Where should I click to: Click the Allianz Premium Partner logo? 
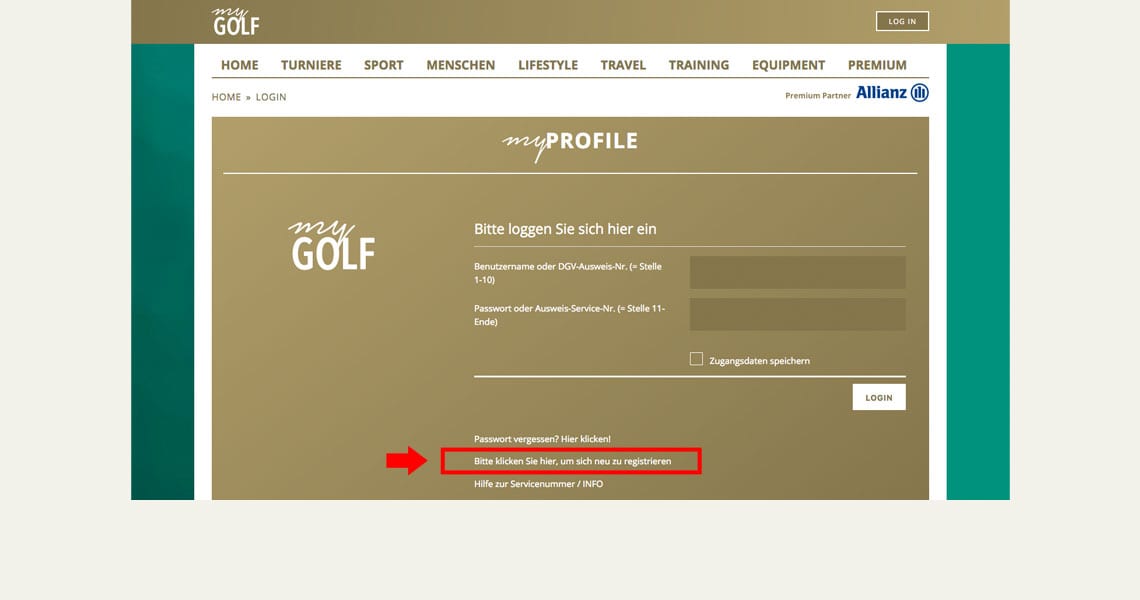pyautogui.click(x=892, y=93)
